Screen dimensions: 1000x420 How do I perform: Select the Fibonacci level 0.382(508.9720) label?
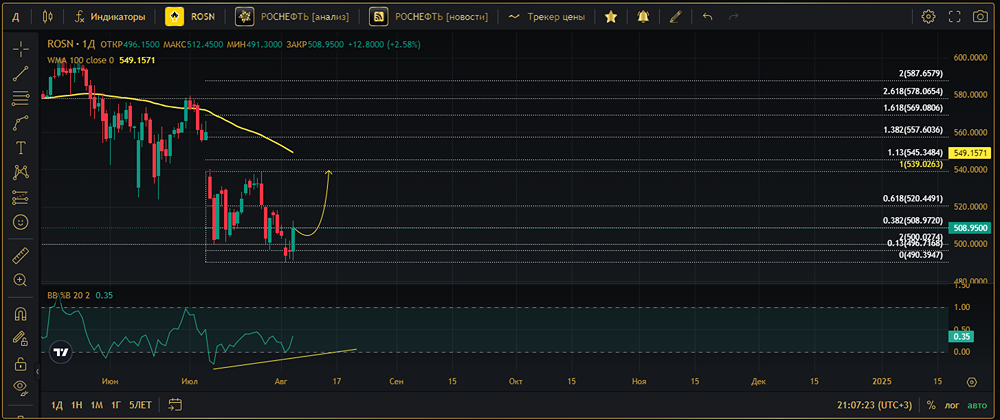point(913,221)
